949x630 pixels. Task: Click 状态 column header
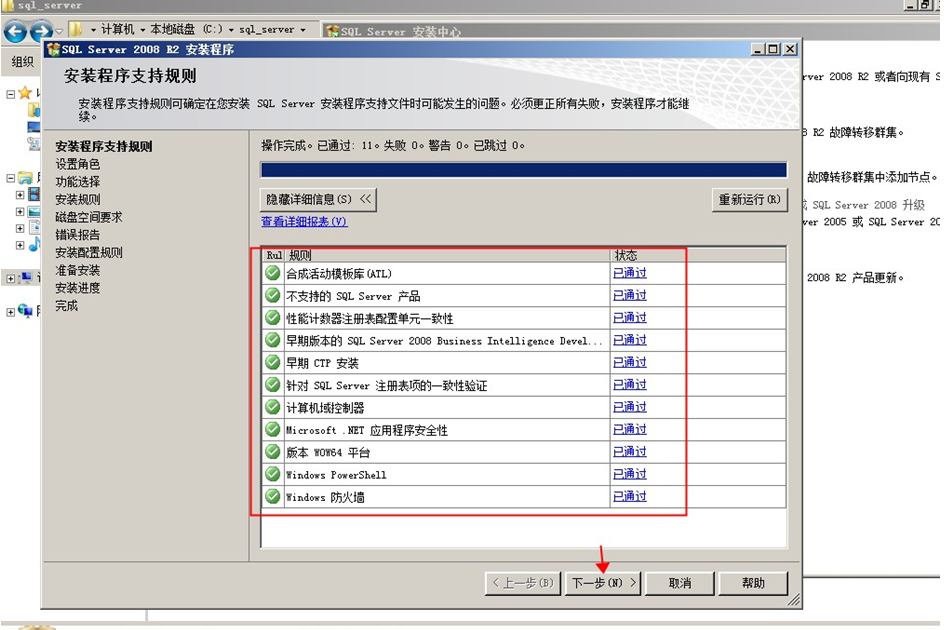pos(698,255)
